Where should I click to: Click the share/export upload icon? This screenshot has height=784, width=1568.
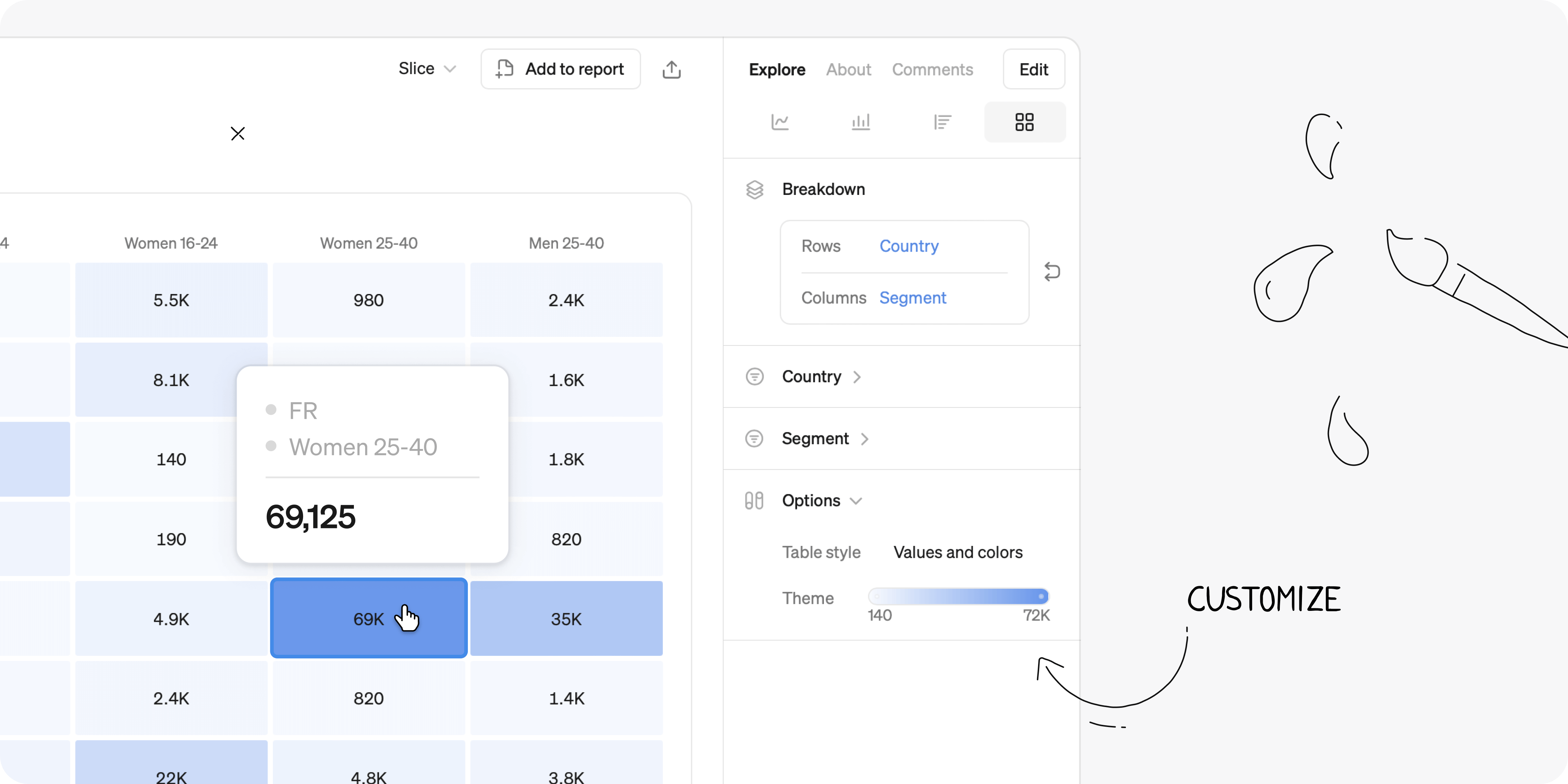671,69
